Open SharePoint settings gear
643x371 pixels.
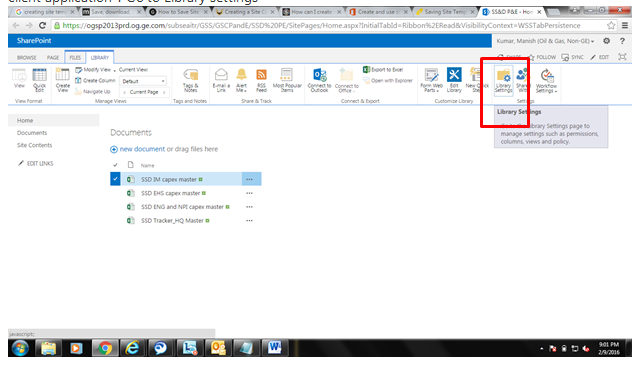[607, 41]
